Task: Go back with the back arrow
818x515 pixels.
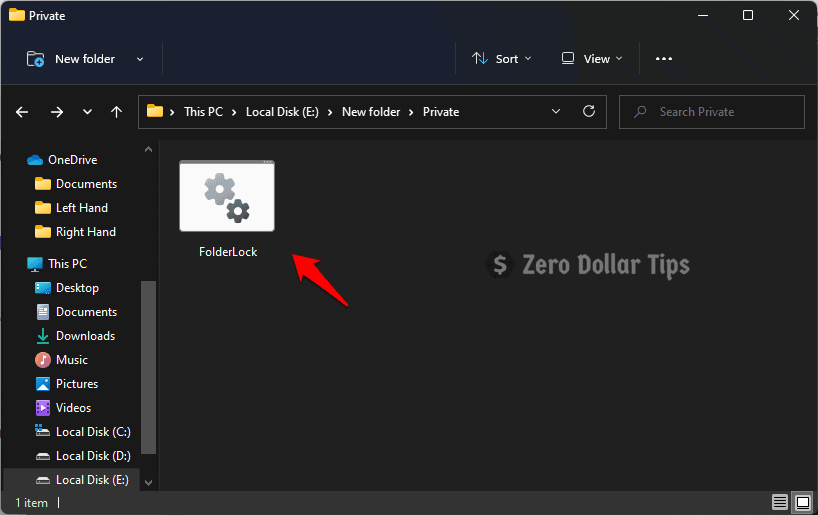Action: coord(22,112)
